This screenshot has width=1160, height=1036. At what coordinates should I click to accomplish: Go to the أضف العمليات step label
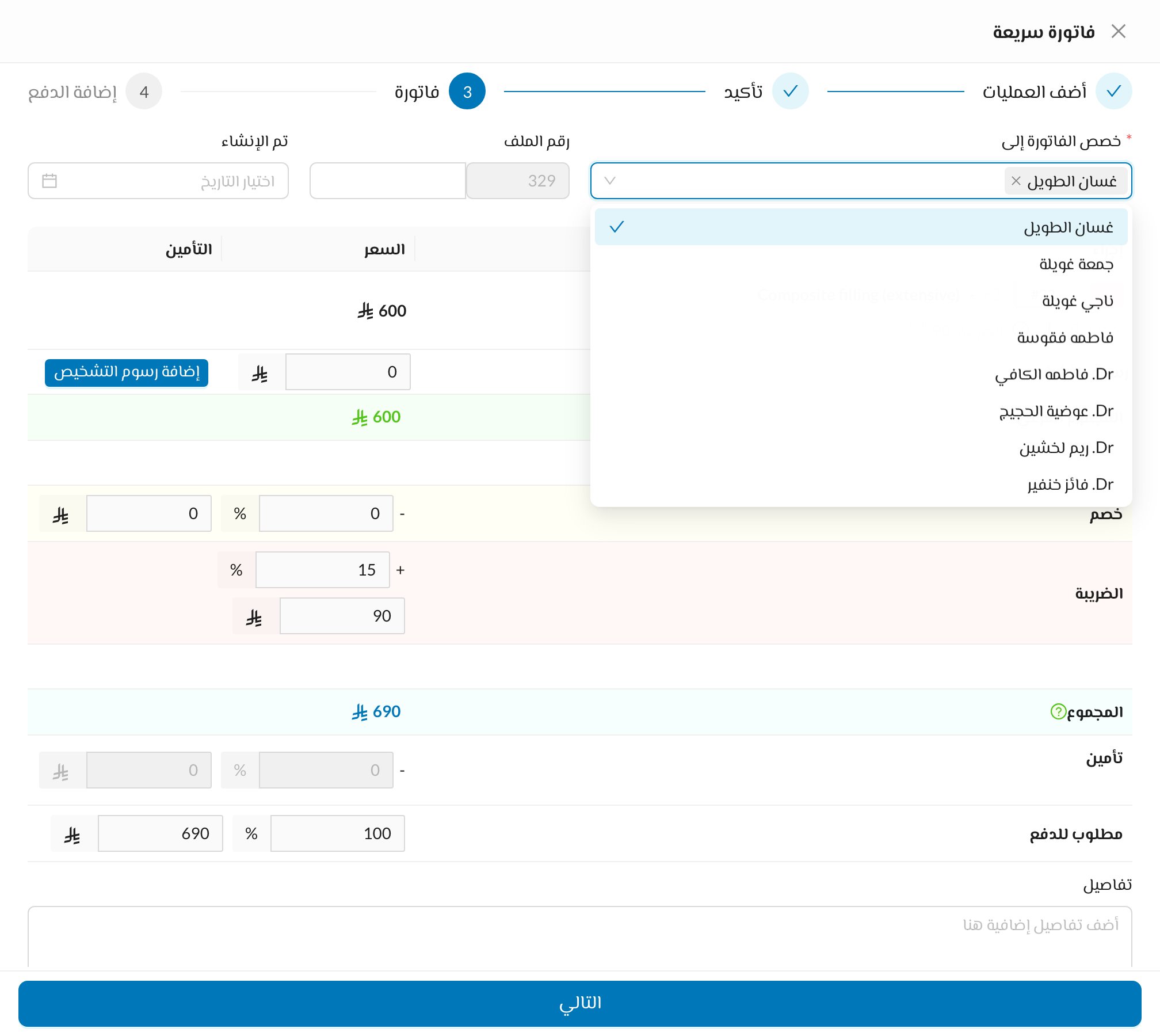pyautogui.click(x=1034, y=92)
